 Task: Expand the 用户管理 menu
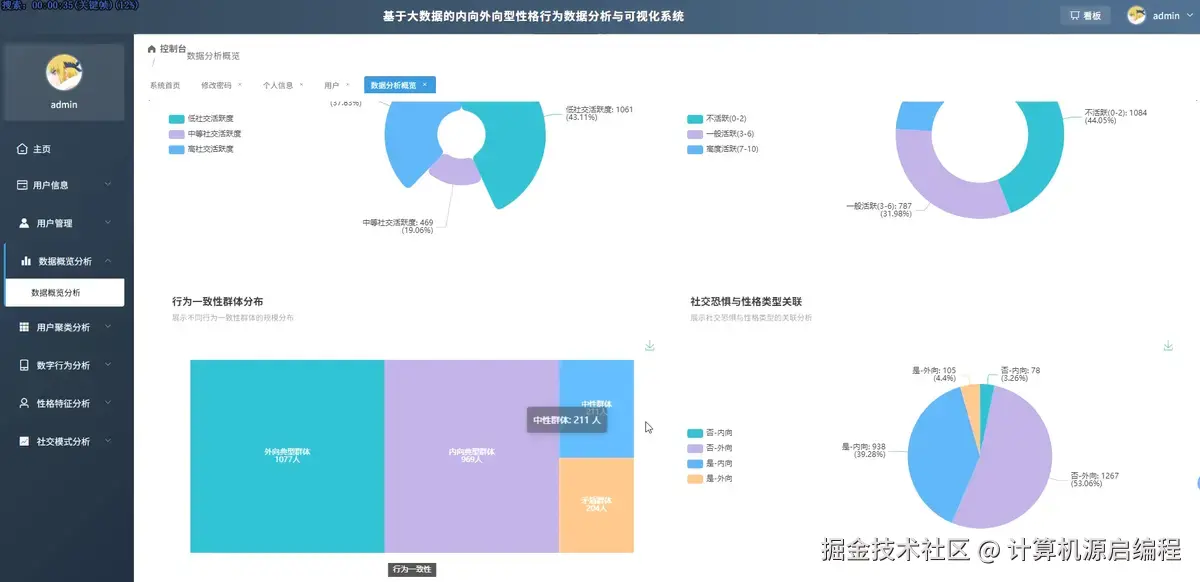[108, 223]
